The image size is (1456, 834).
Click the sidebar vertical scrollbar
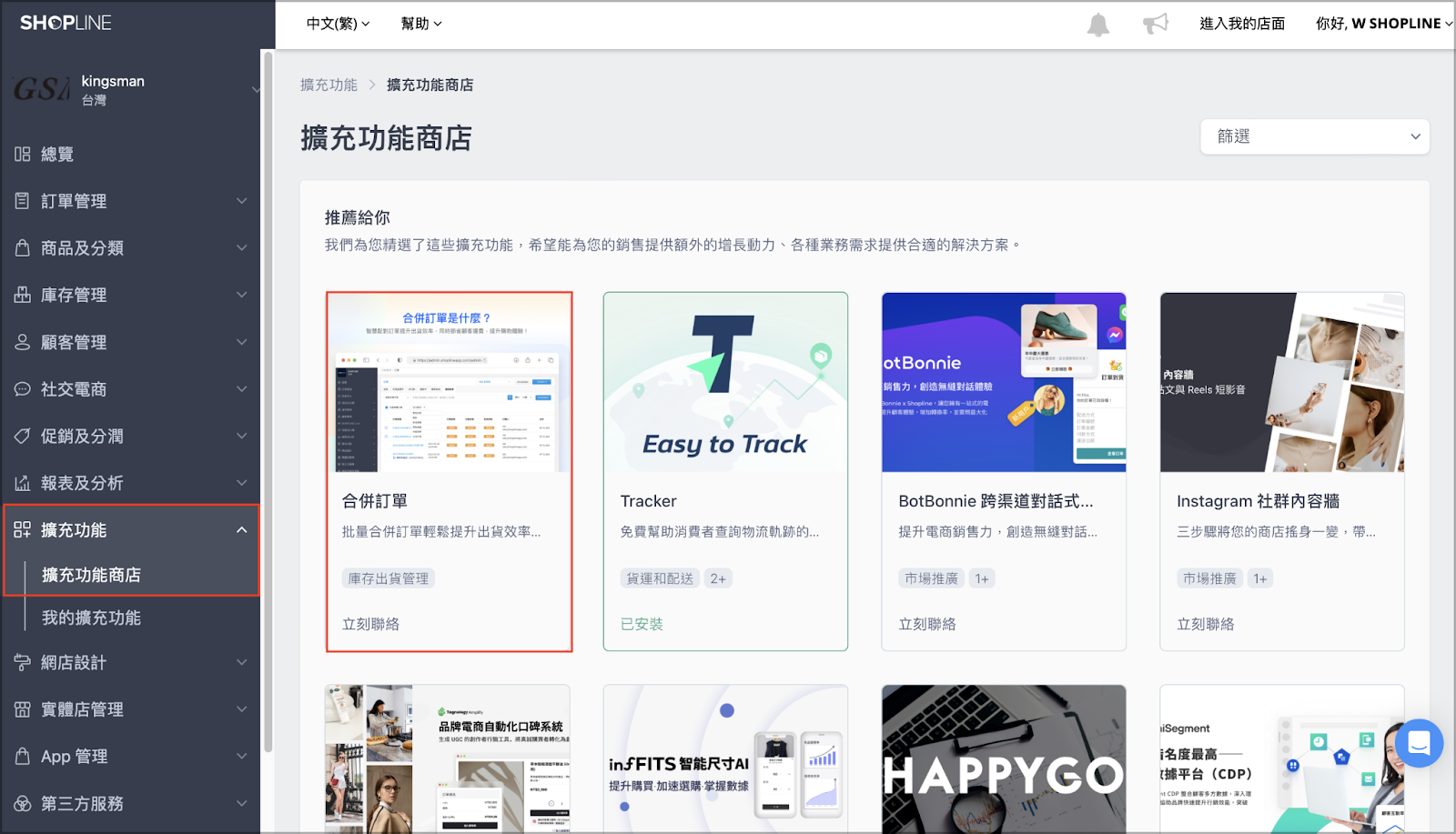pos(268,400)
